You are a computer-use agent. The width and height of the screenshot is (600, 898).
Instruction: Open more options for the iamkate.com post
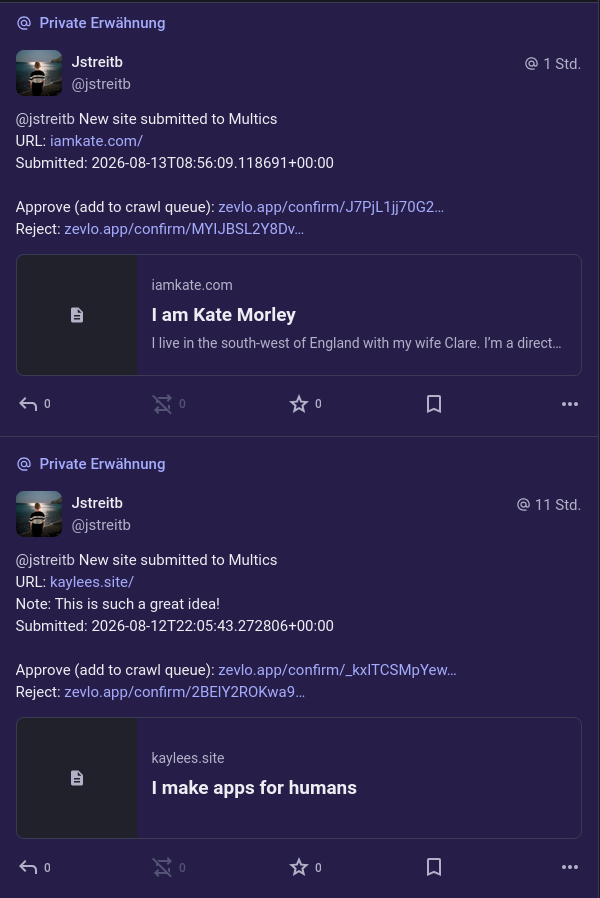[570, 404]
